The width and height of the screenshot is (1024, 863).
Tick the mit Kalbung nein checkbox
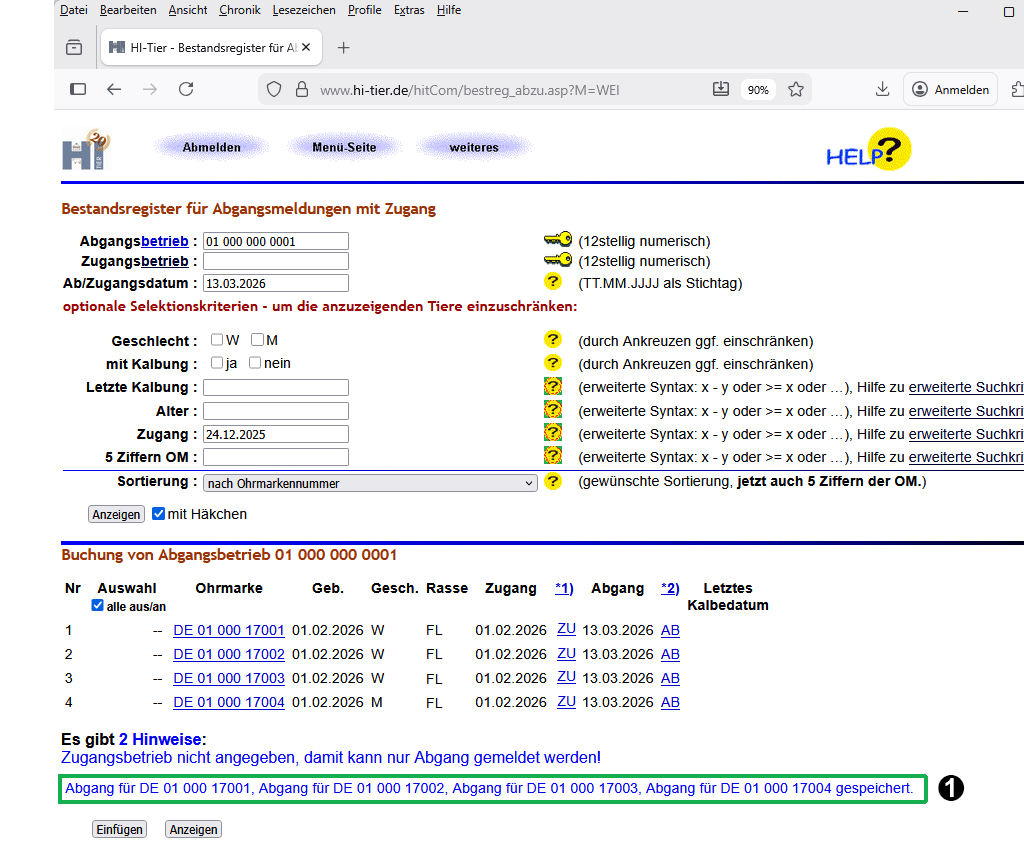tap(255, 363)
